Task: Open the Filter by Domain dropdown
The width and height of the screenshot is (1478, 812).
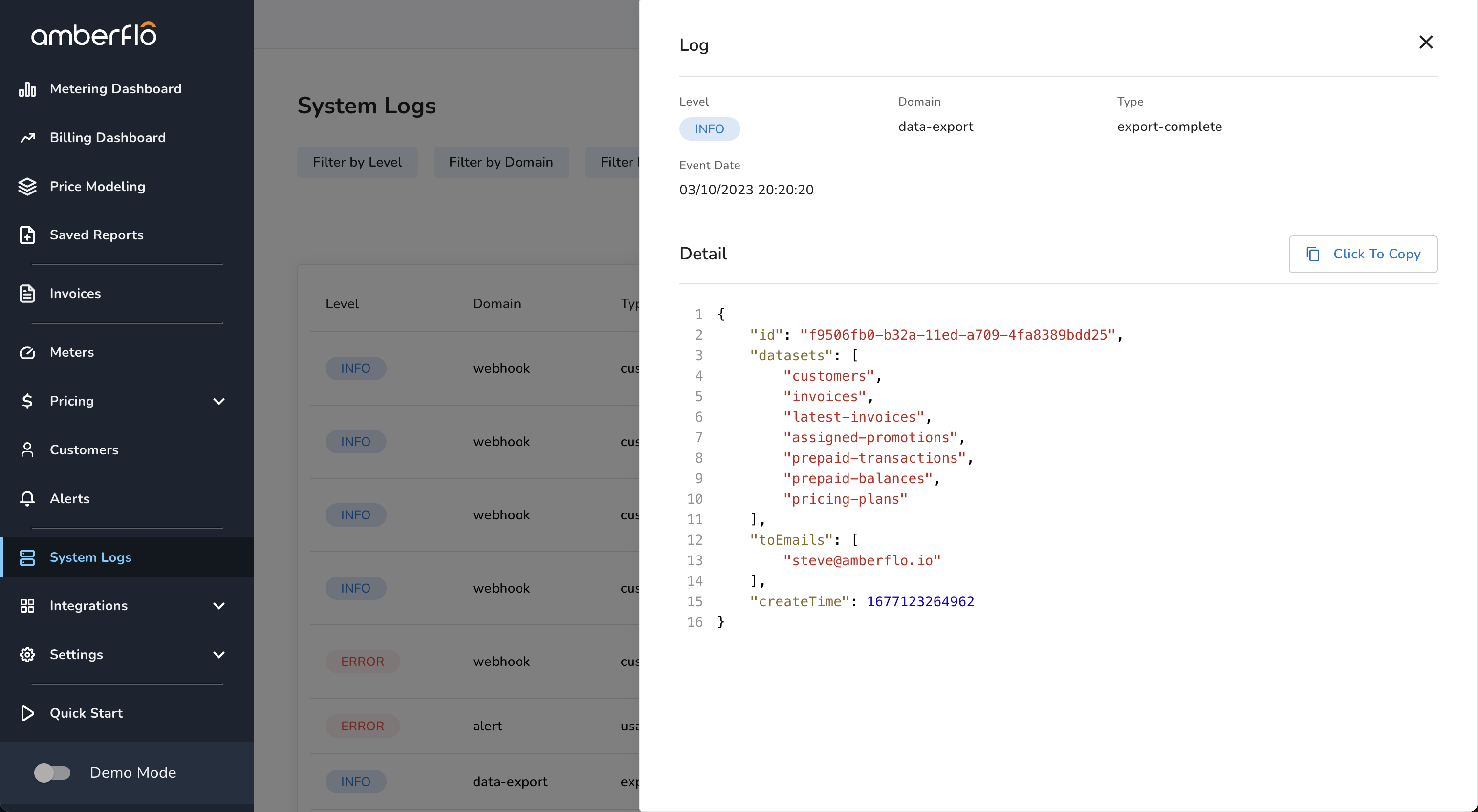Action: (x=500, y=162)
